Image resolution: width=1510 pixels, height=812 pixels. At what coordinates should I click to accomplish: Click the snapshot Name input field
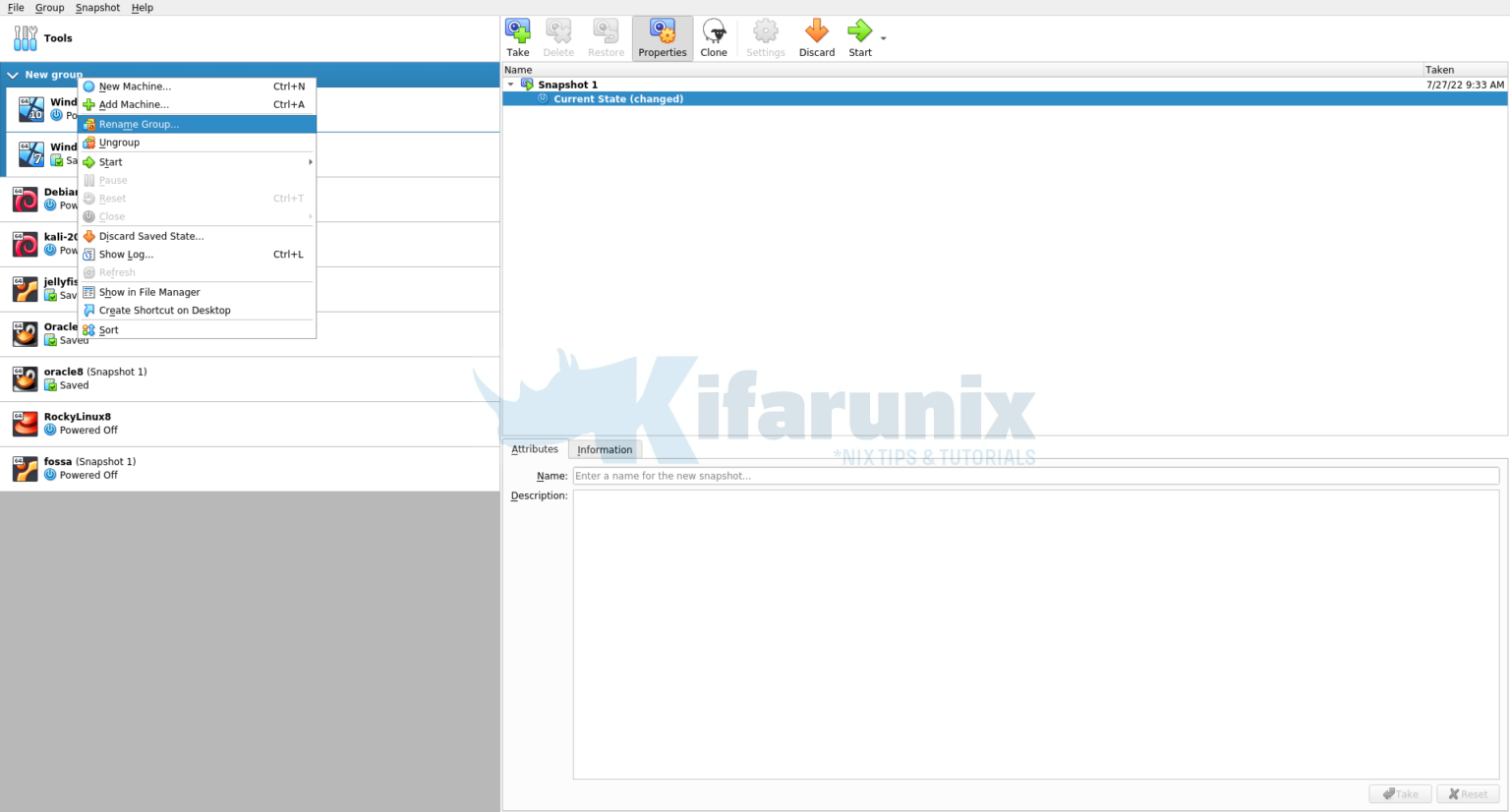(x=1035, y=476)
